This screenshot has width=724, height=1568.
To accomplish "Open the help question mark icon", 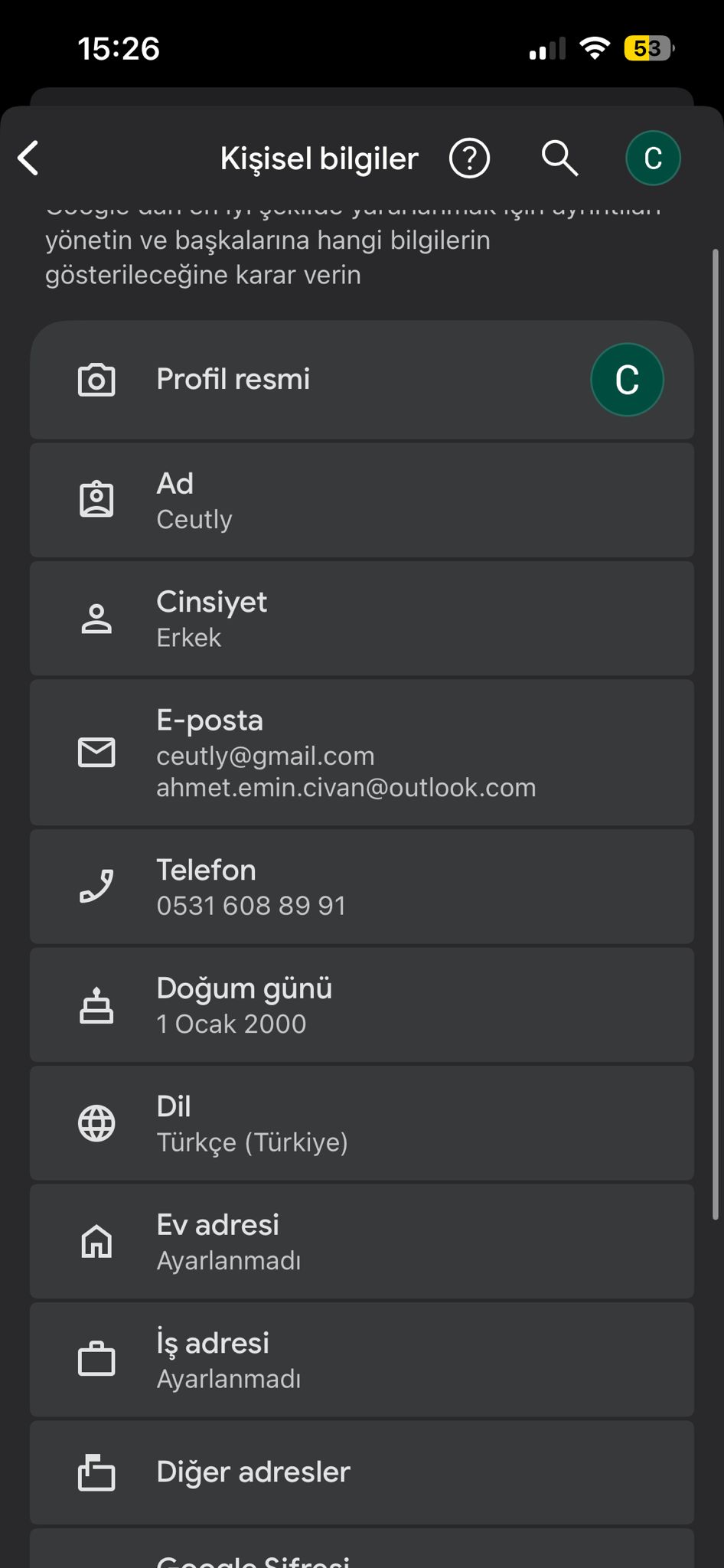I will pos(469,158).
